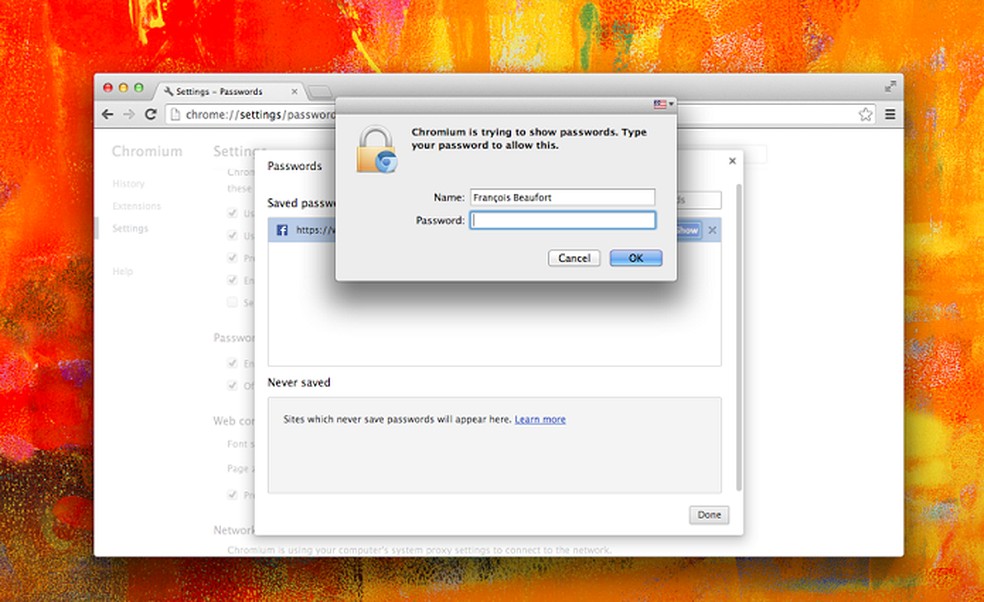Click the bookmark star in the address bar

coord(866,114)
